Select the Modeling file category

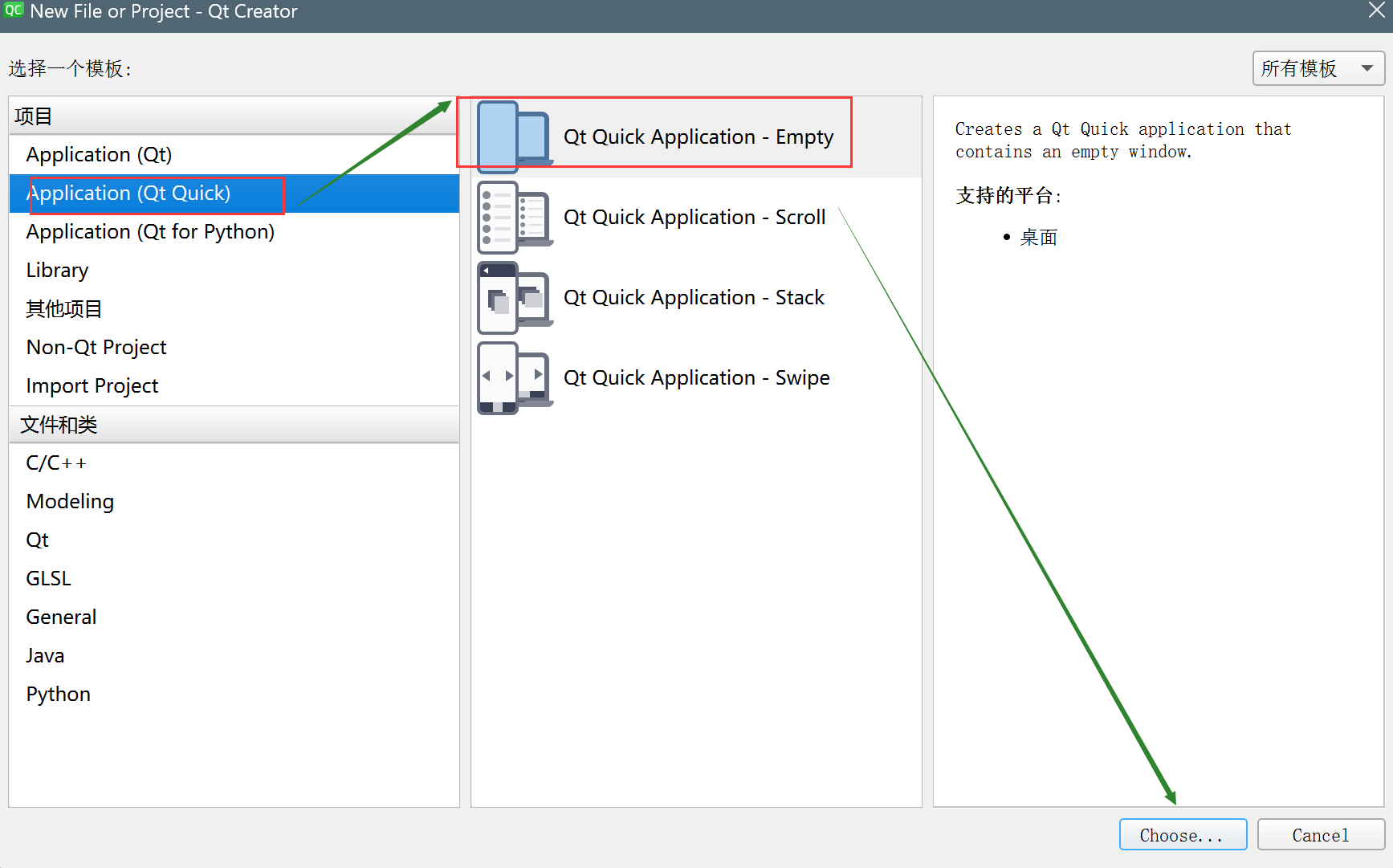(x=234, y=501)
